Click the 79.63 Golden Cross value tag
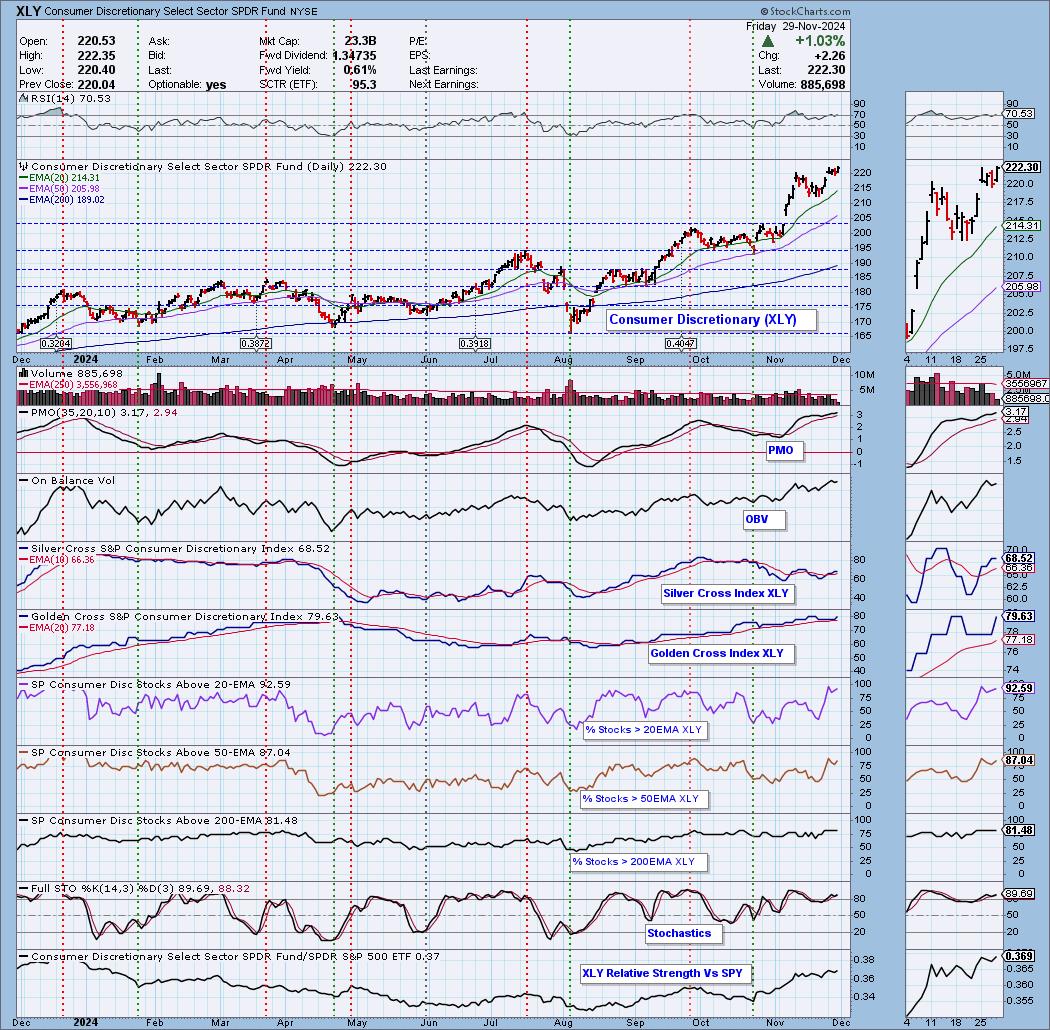1050x1030 pixels. tap(1019, 616)
